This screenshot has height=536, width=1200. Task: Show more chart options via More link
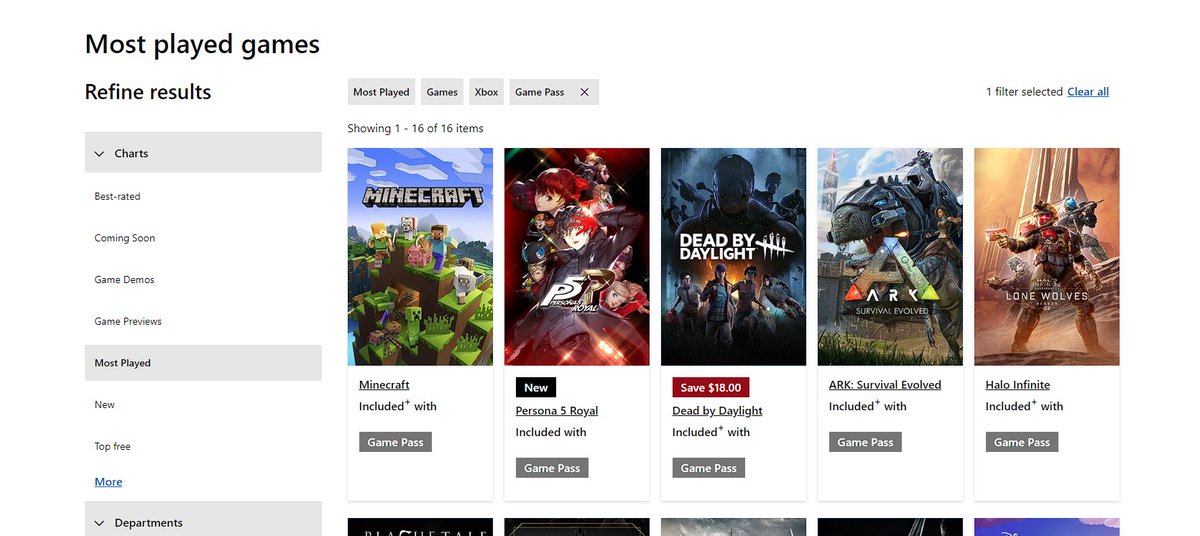coord(108,482)
